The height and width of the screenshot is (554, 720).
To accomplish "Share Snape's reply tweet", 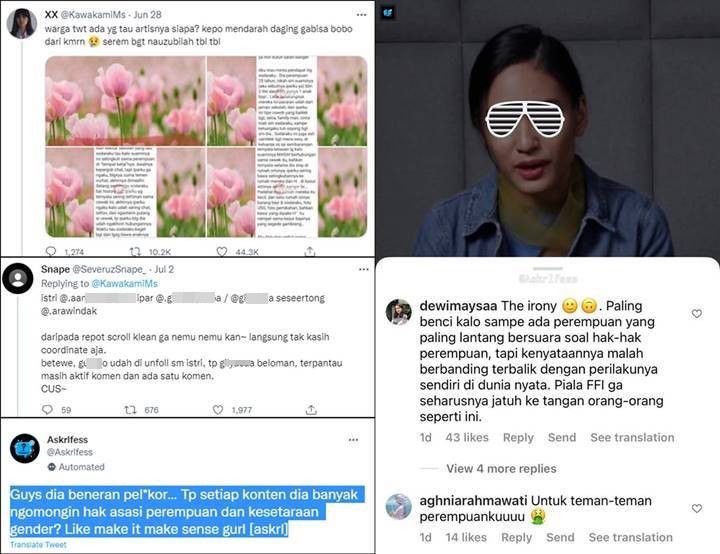I will (x=311, y=409).
